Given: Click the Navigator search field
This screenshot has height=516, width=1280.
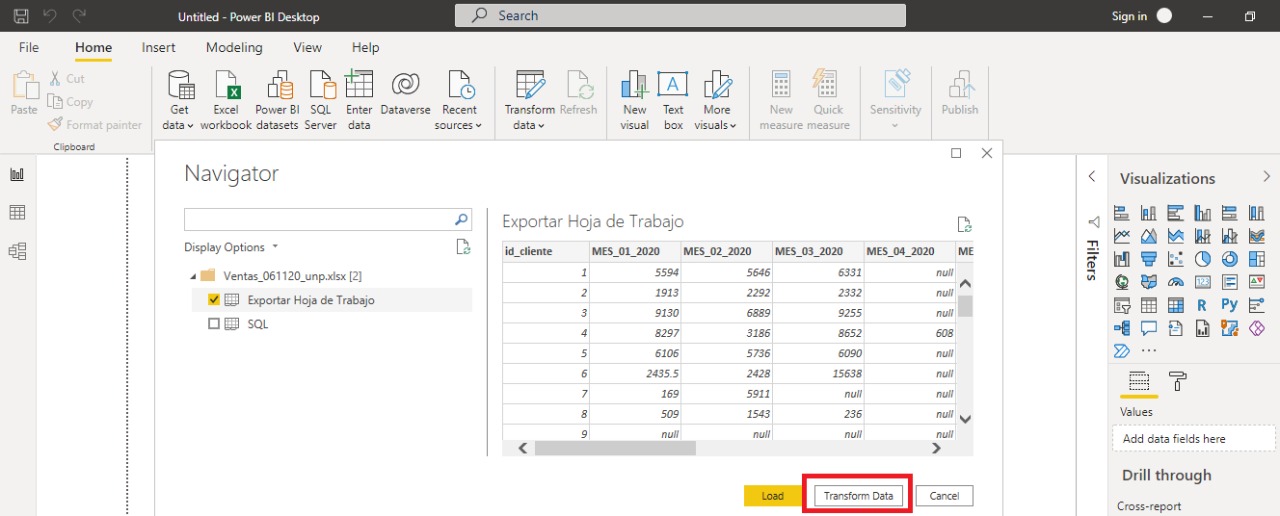Looking at the screenshot, I should pyautogui.click(x=327, y=219).
